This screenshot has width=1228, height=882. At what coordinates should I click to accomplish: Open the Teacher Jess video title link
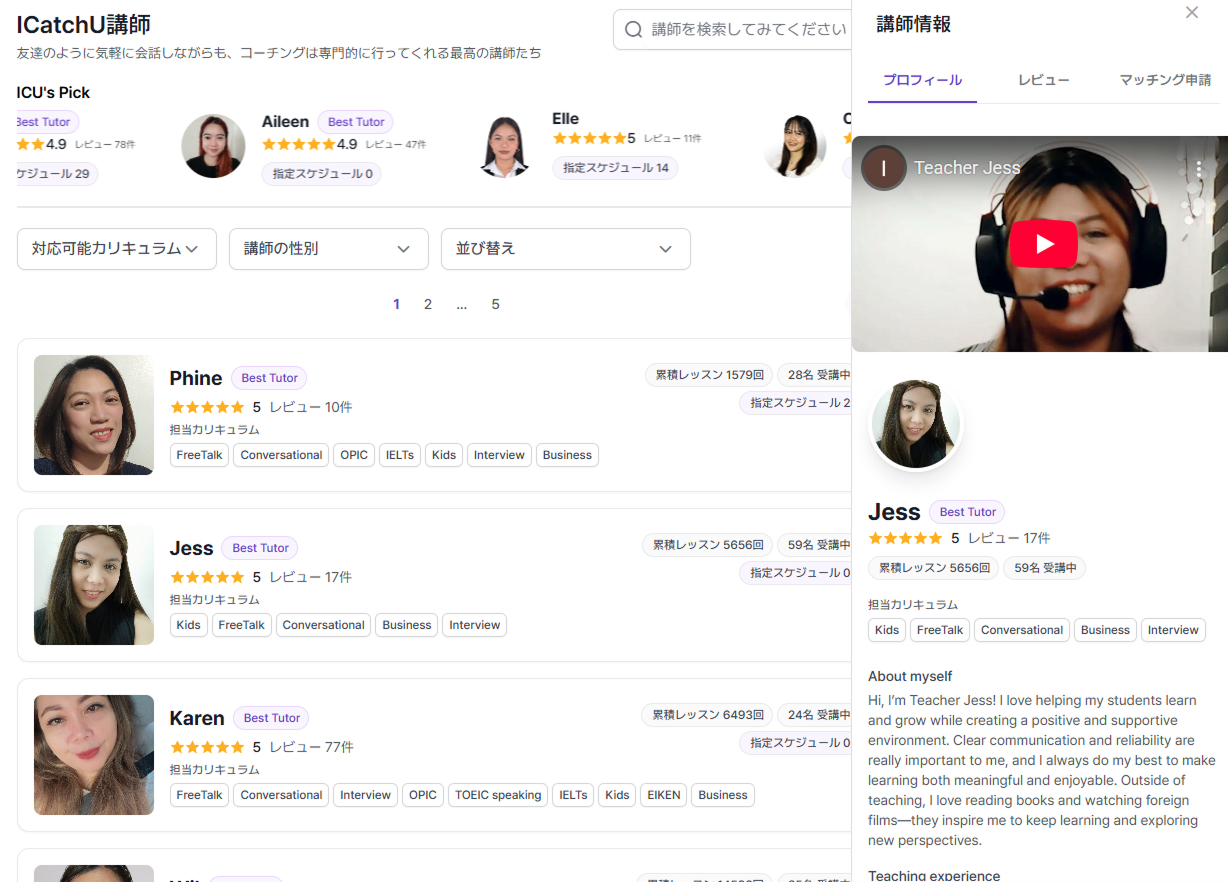click(967, 168)
